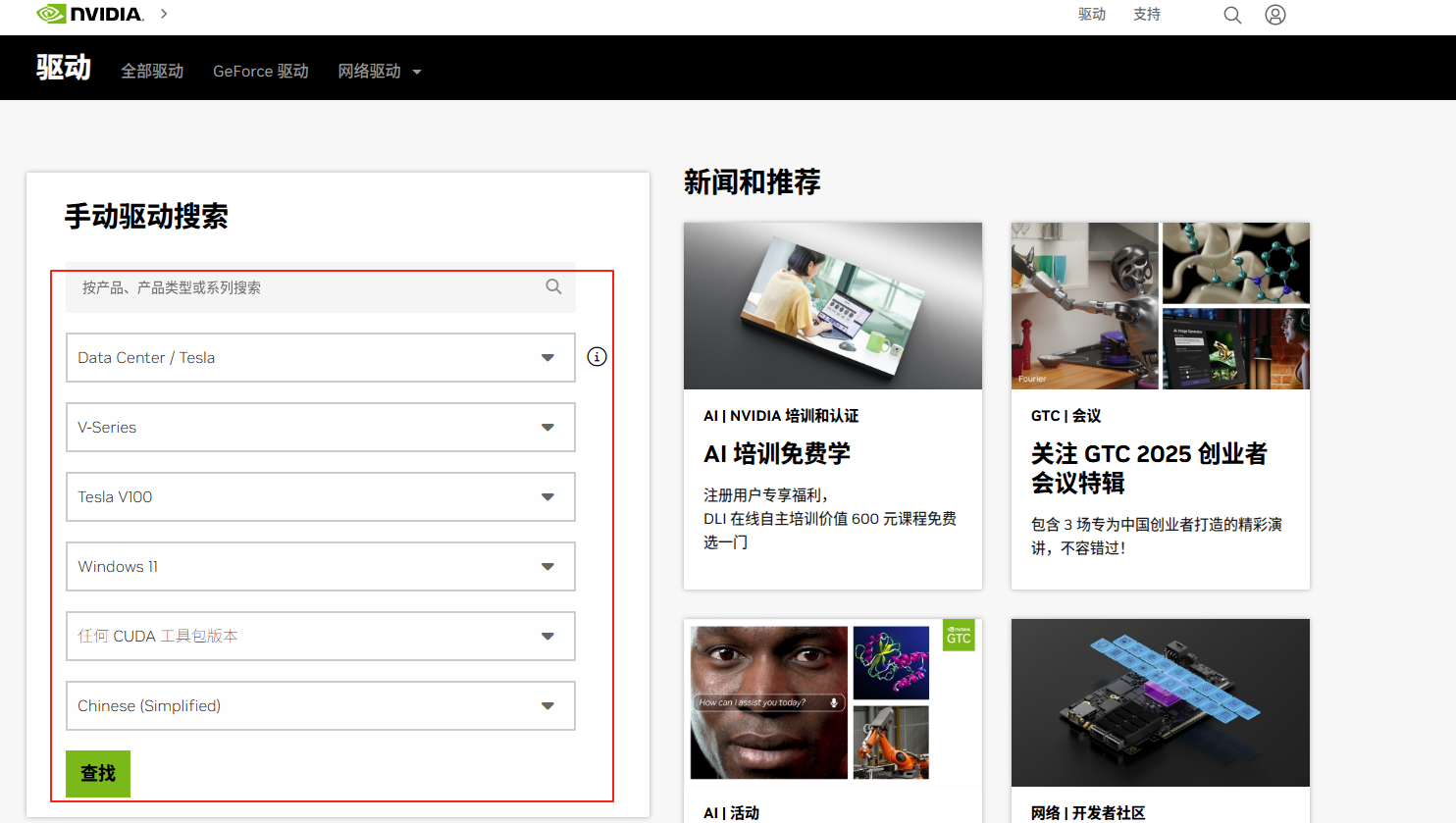Image resolution: width=1456 pixels, height=823 pixels.
Task: Select GeForce 驱动 menu item
Action: [261, 71]
